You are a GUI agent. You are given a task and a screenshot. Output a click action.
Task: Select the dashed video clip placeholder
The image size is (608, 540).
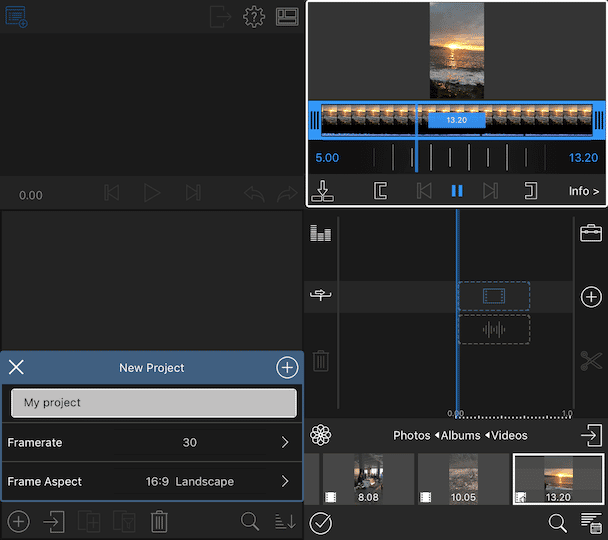pos(494,296)
